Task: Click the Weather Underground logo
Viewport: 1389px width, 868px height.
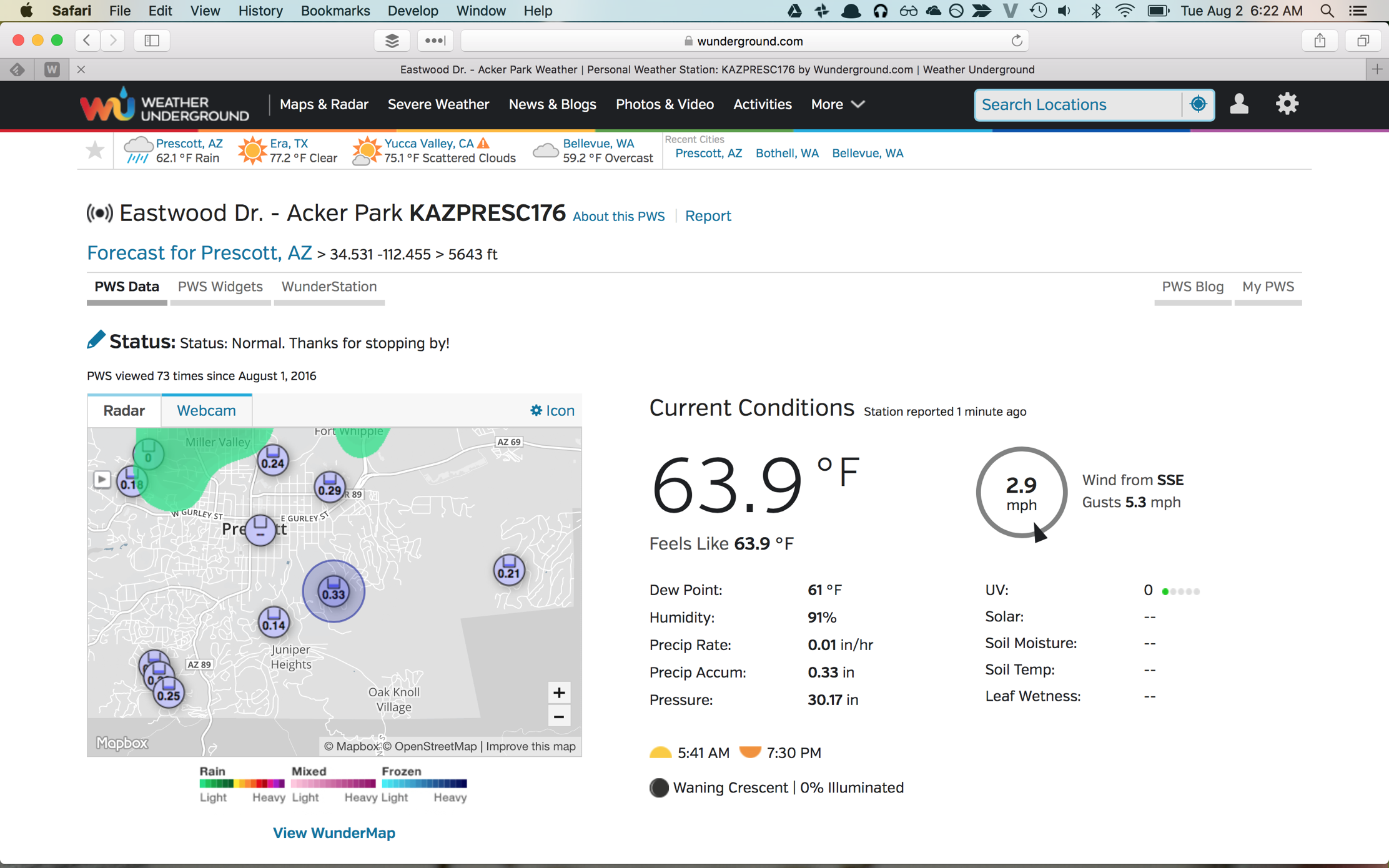Action: (x=164, y=104)
